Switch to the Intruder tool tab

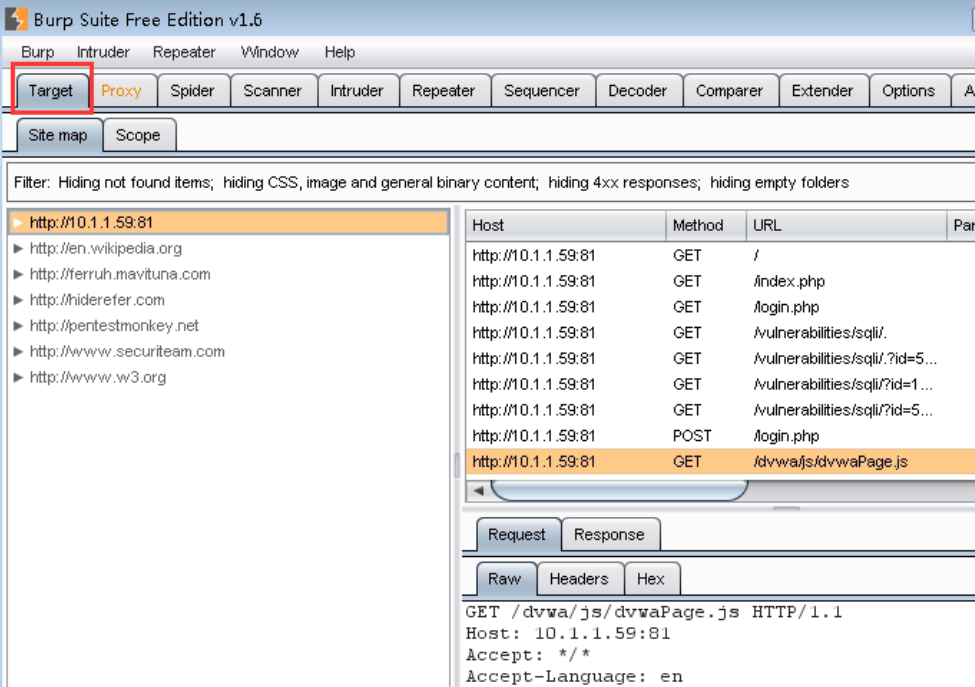click(x=356, y=91)
